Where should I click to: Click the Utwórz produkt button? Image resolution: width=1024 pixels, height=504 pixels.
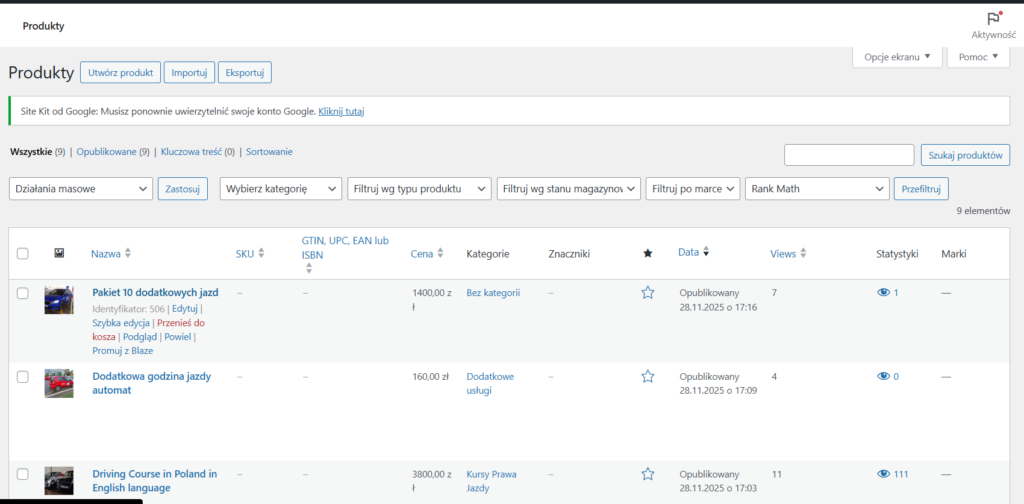pyautogui.click(x=120, y=72)
